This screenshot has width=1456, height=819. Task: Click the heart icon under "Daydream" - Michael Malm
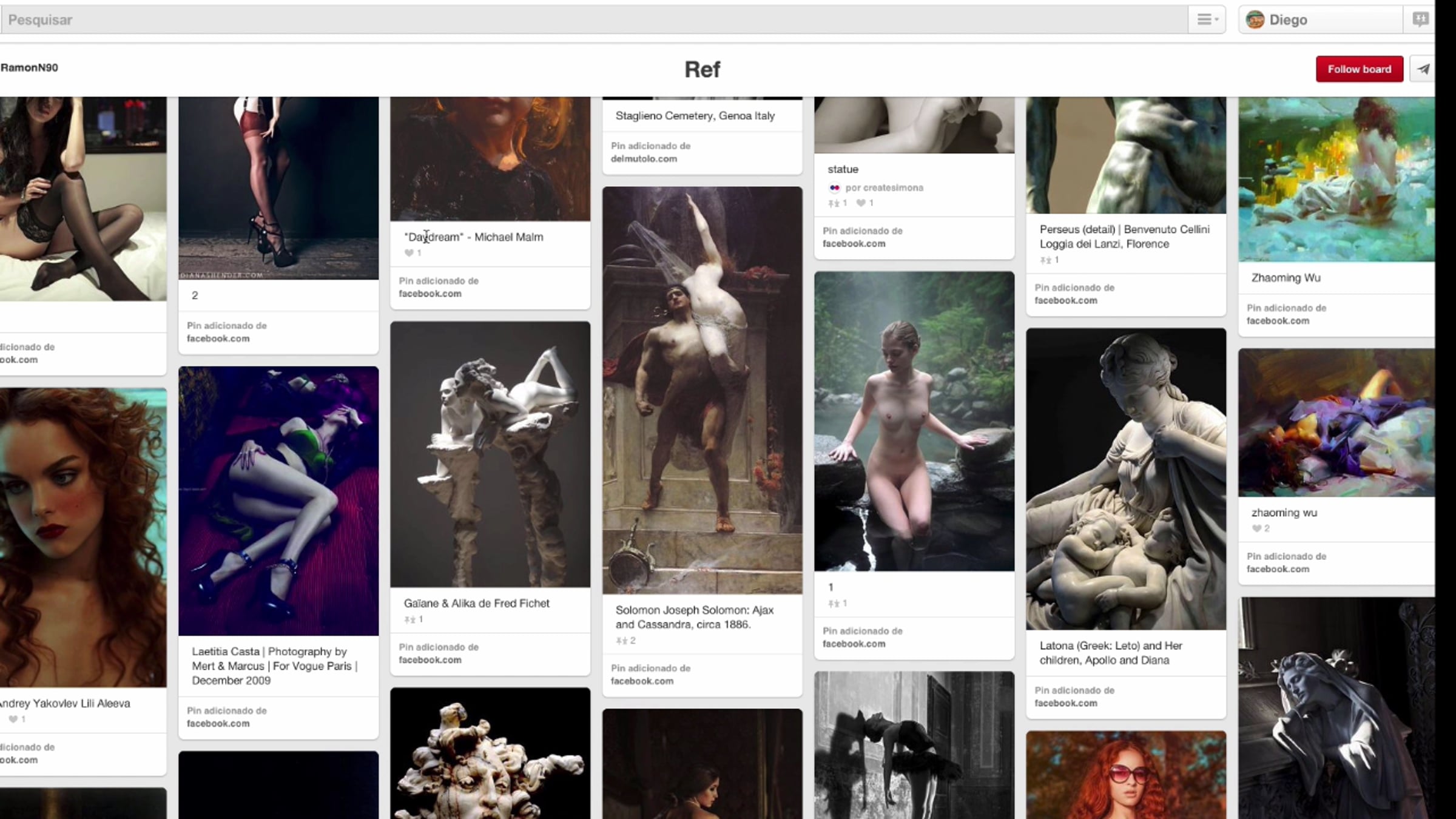click(x=409, y=253)
